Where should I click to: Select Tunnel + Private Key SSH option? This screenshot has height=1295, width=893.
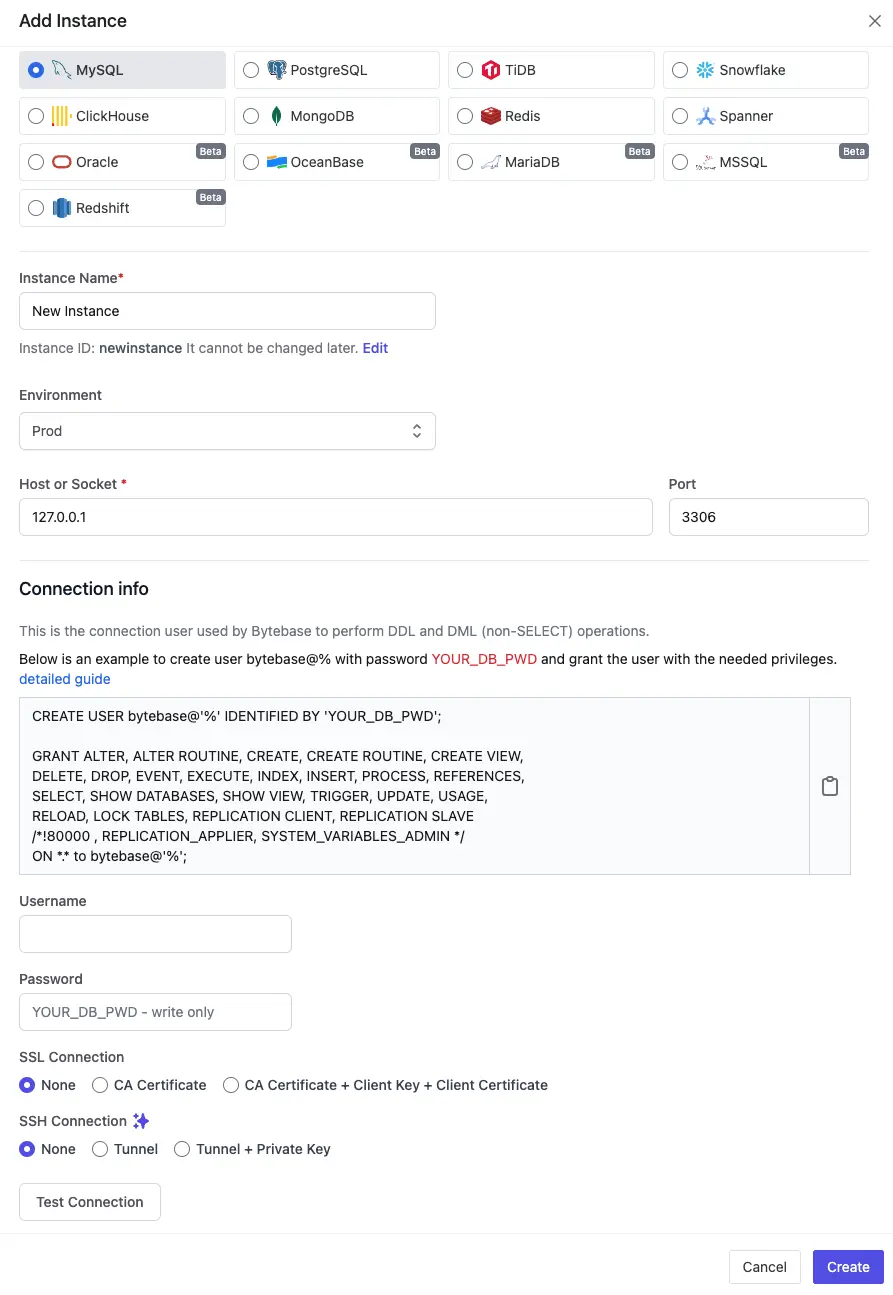pos(182,1149)
